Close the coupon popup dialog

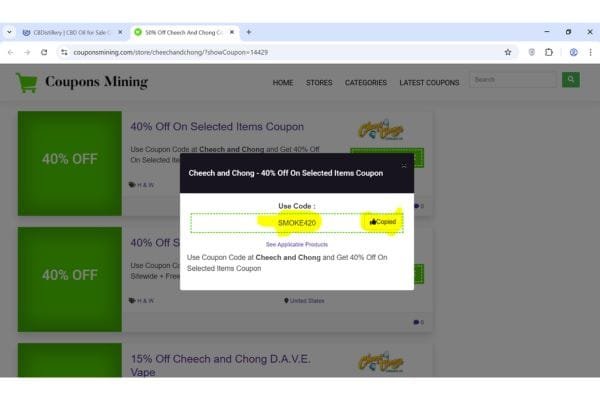click(x=404, y=166)
